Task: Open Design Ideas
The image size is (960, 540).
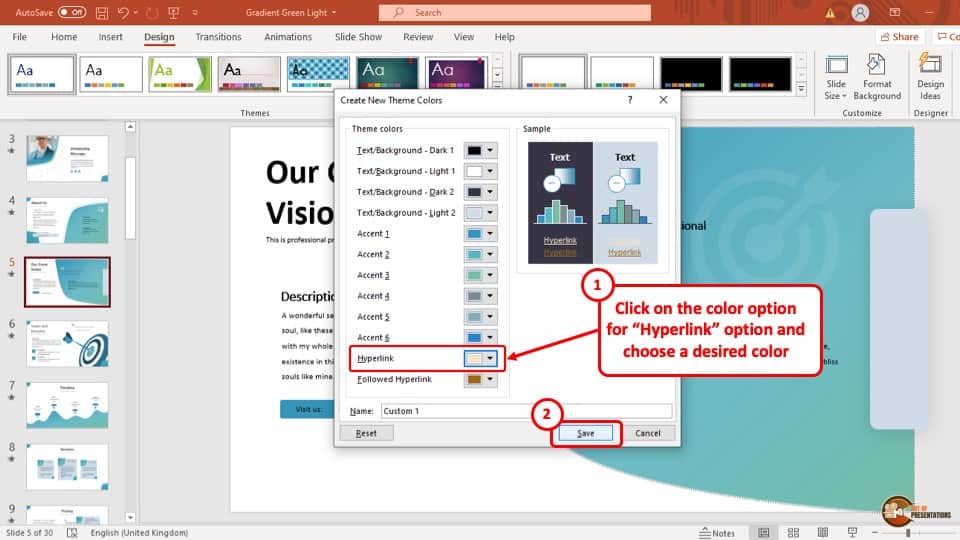Action: tap(930, 78)
